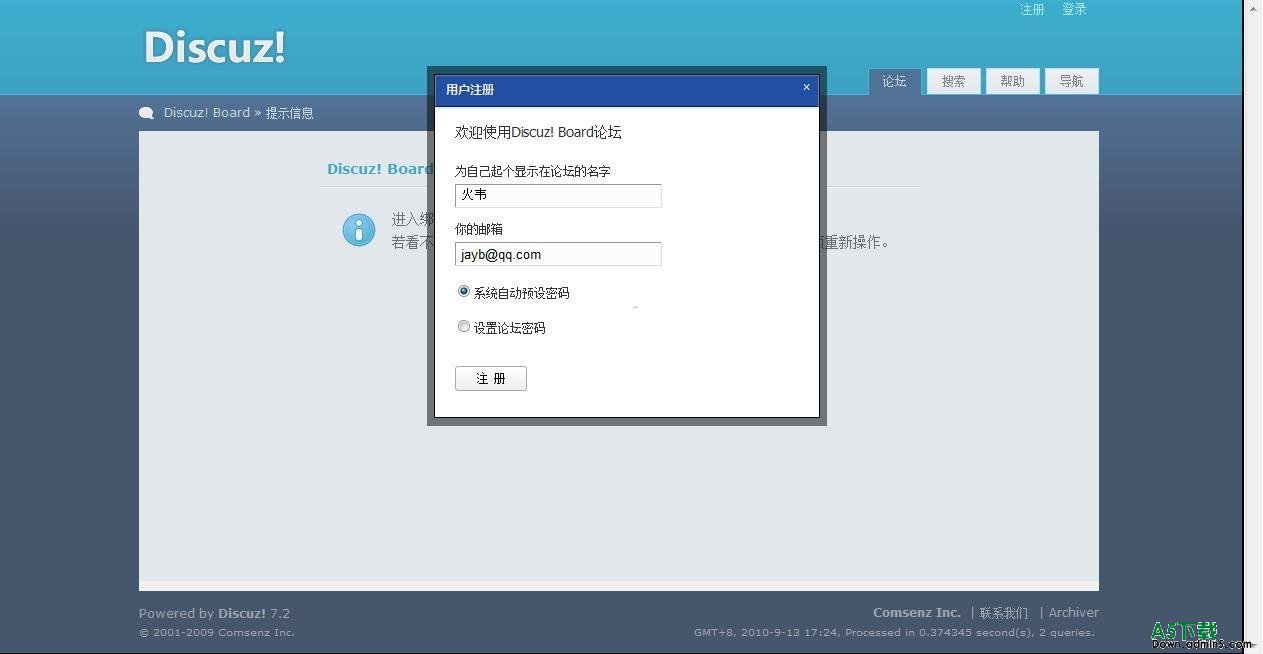Open the 帮助 tab
This screenshot has width=1263, height=654.
coord(1012,81)
